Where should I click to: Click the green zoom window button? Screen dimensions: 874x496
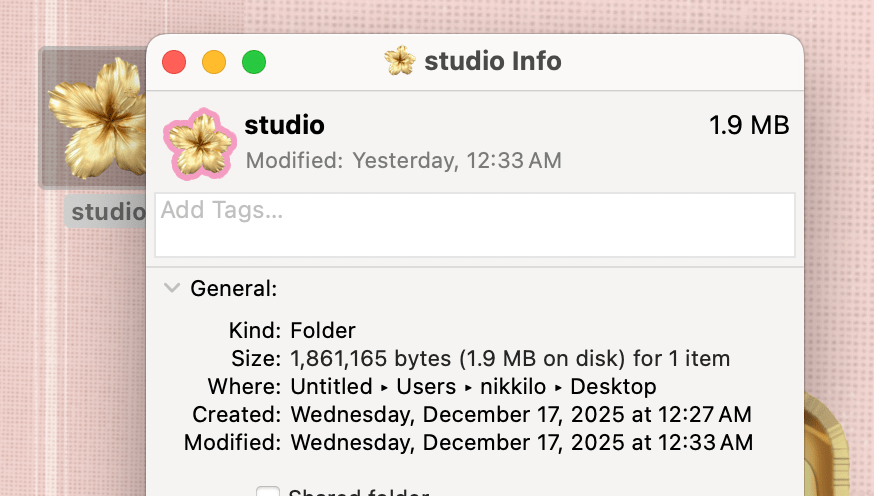[254, 62]
